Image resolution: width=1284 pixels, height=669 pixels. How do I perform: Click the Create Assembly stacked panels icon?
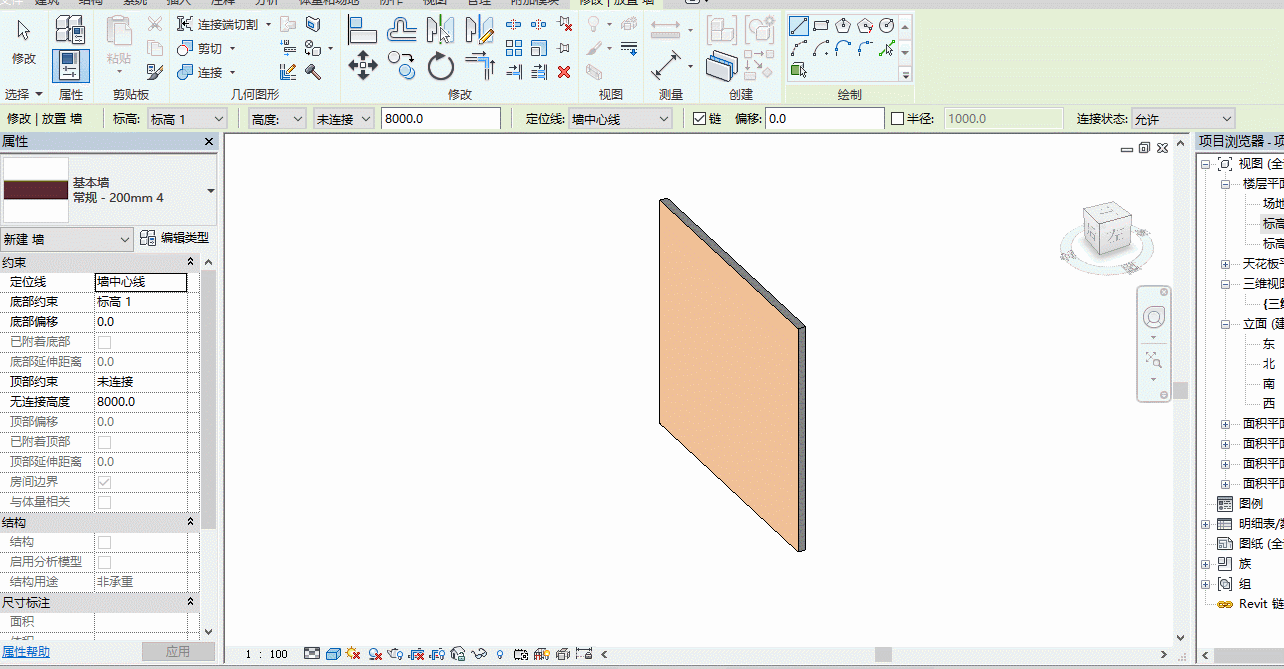pos(720,66)
